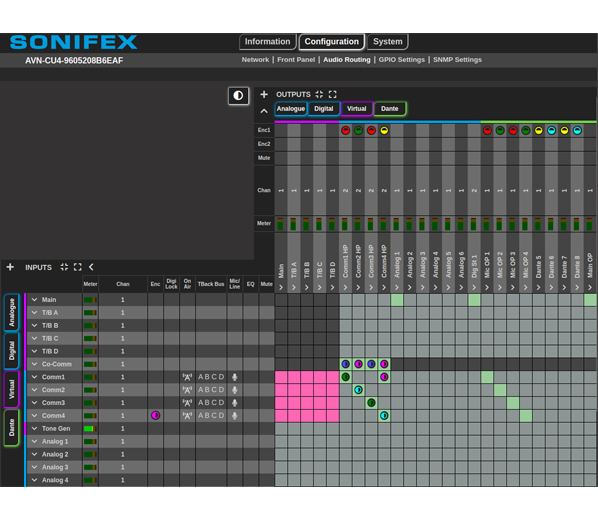Image resolution: width=598 pixels, height=519 pixels.
Task: Click the plus icon beside INPUTS
Action: 10,267
